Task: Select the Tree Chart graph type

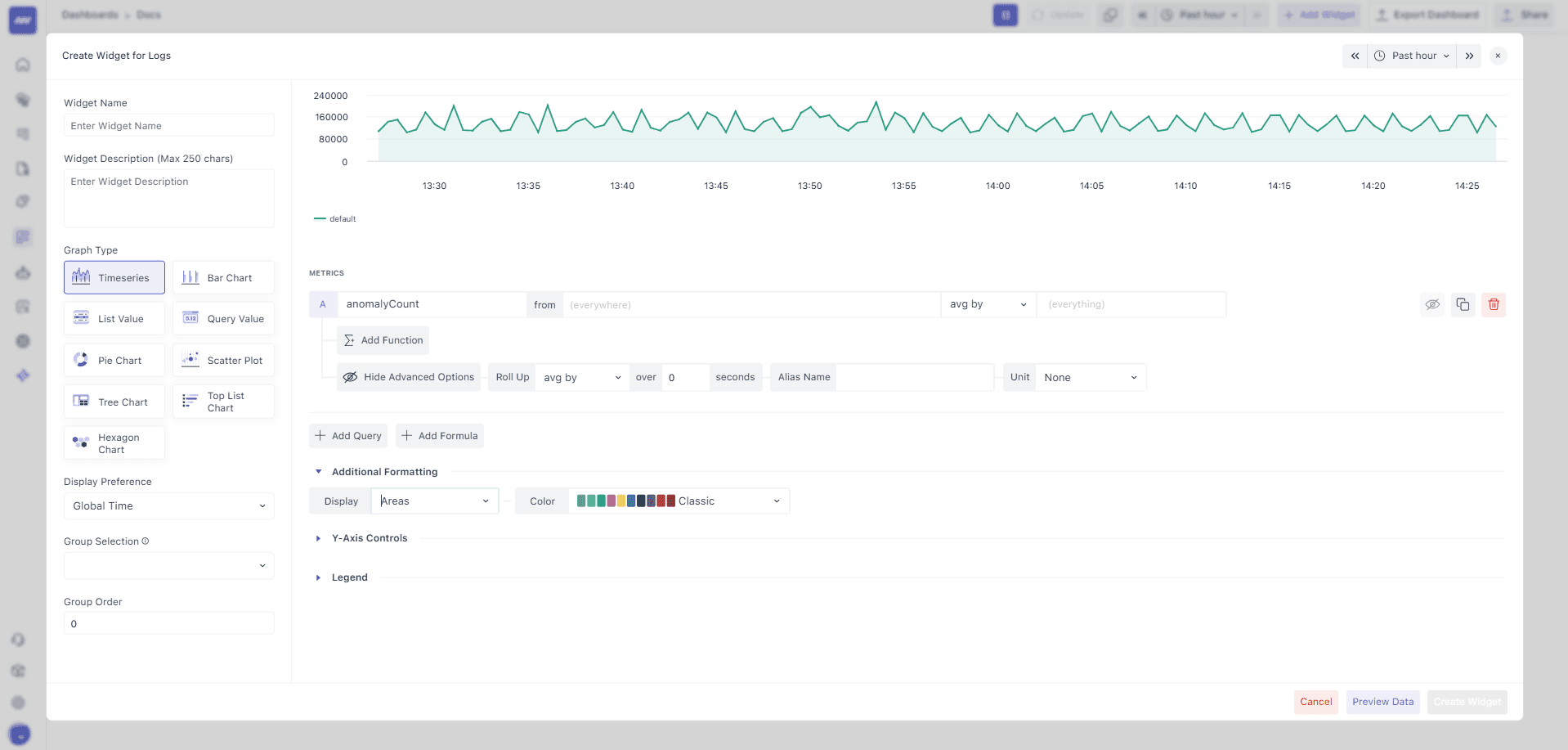Action: (114, 401)
